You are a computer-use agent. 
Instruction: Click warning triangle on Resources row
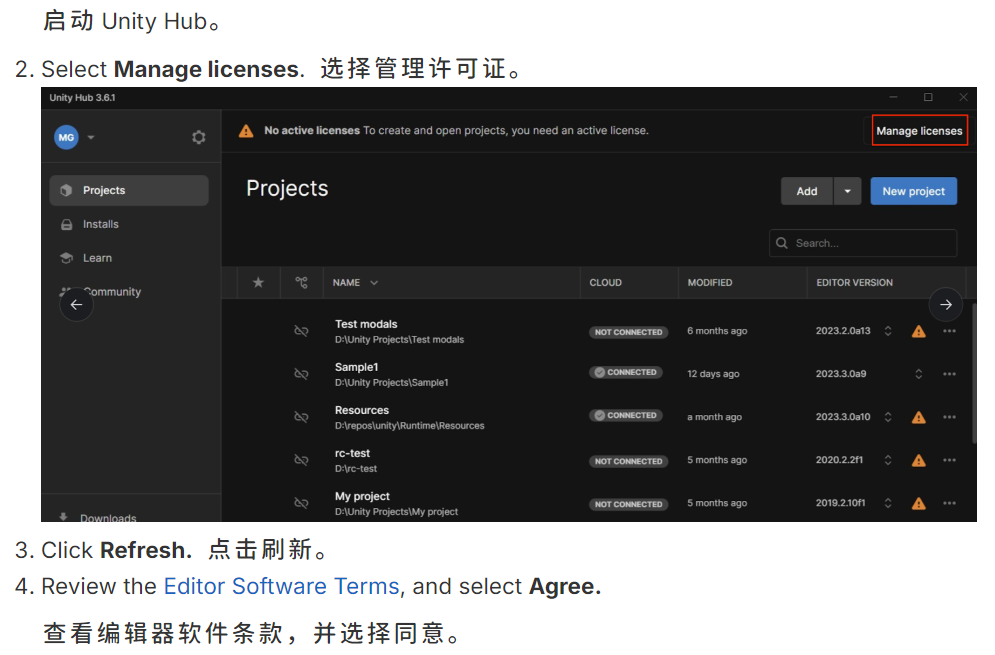[x=918, y=418]
